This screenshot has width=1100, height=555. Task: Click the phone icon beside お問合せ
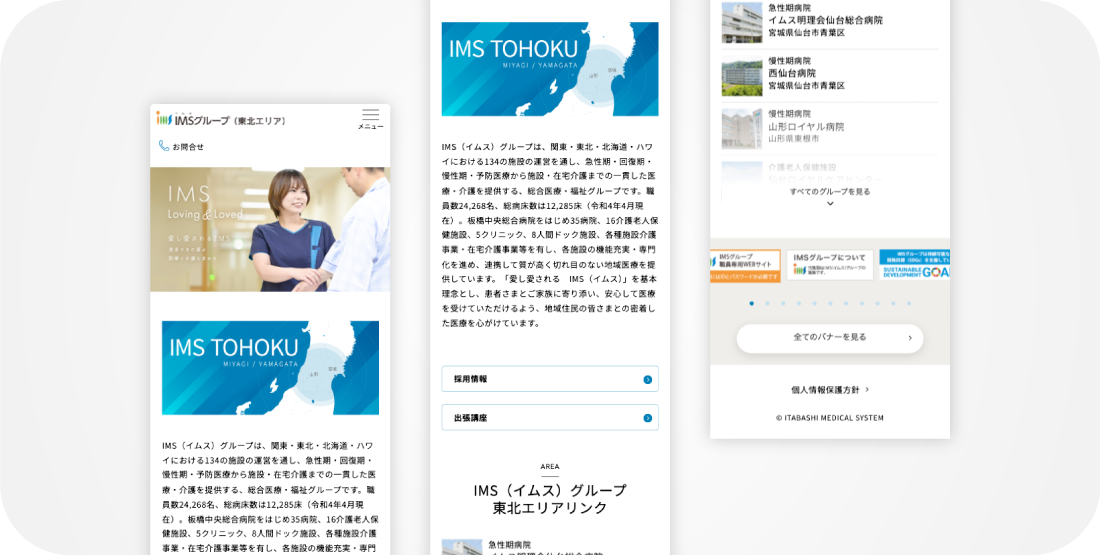point(164,146)
